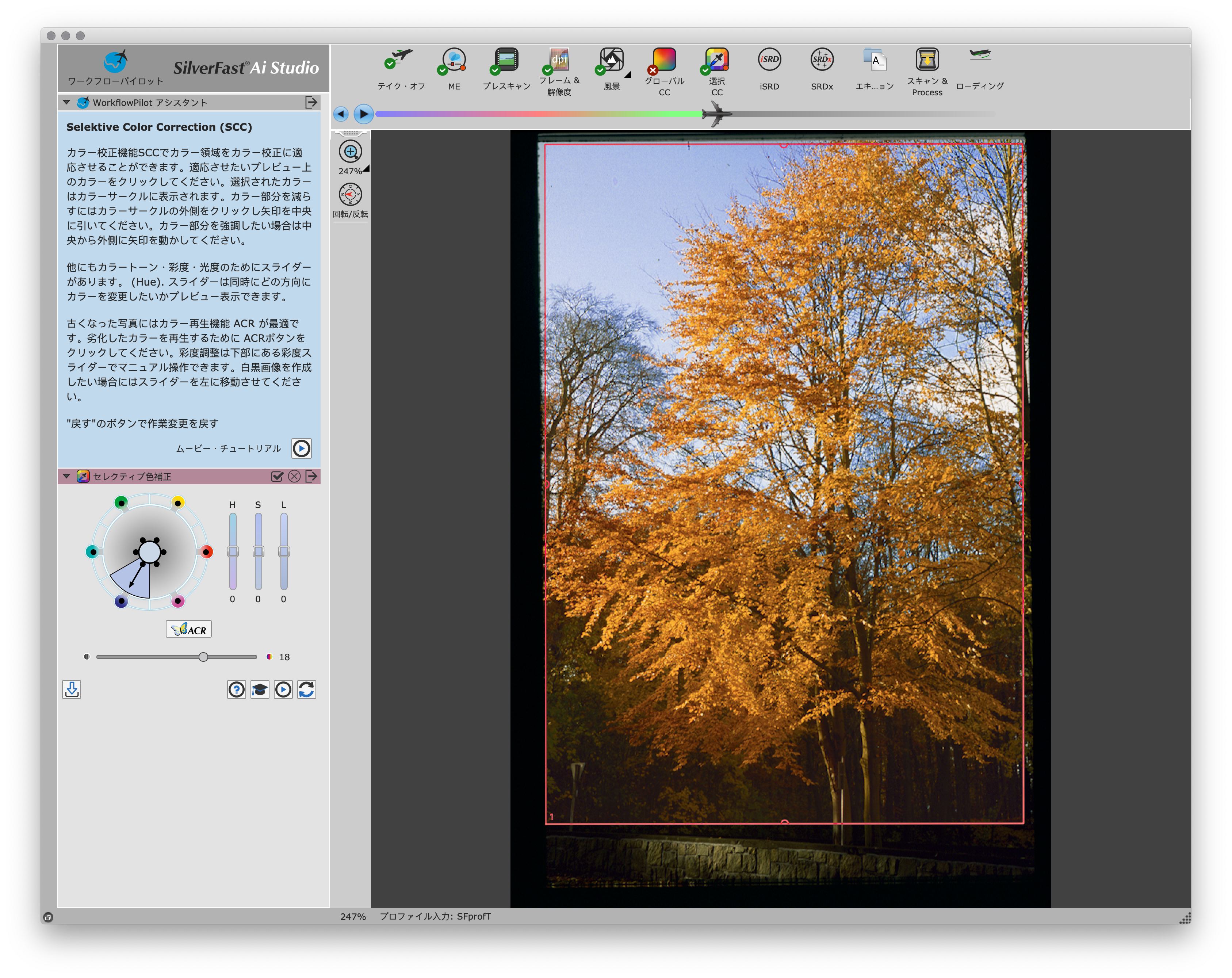Screen dimensions: 1232x978
Task: Collapse the selective color correction panel
Action: click(x=67, y=476)
